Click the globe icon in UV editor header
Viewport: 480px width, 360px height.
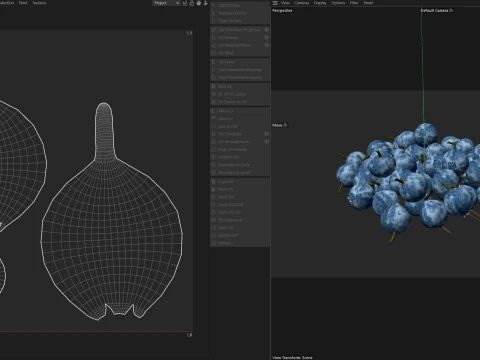(199, 3)
